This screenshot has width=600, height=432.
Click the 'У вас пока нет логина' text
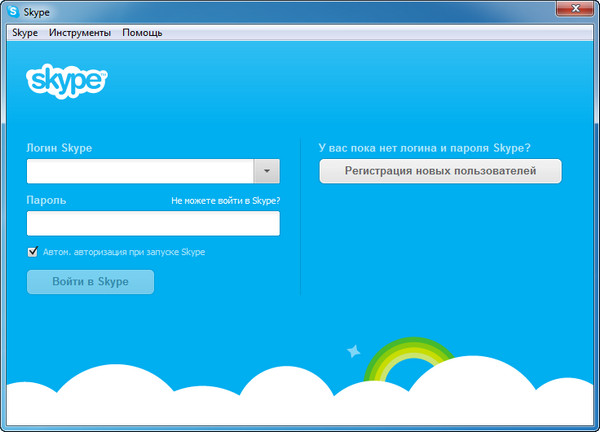click(424, 148)
